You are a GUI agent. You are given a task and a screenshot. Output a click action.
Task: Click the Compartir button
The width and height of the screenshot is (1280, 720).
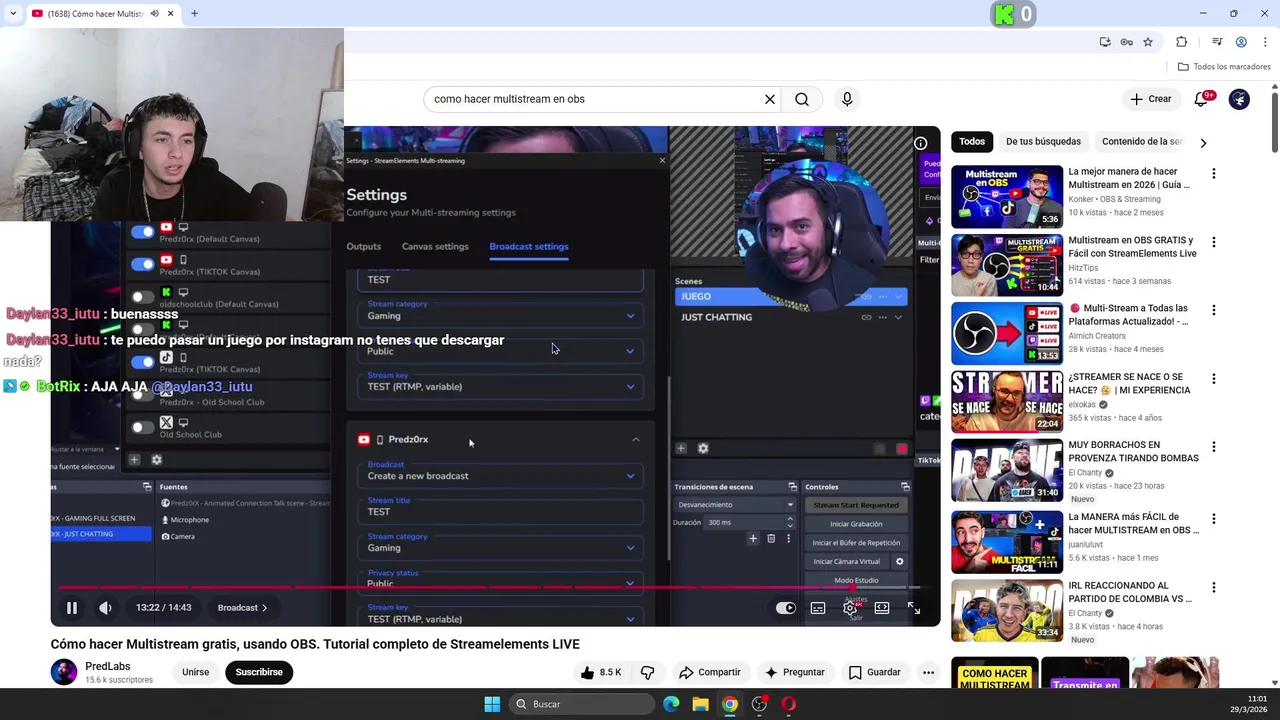710,672
